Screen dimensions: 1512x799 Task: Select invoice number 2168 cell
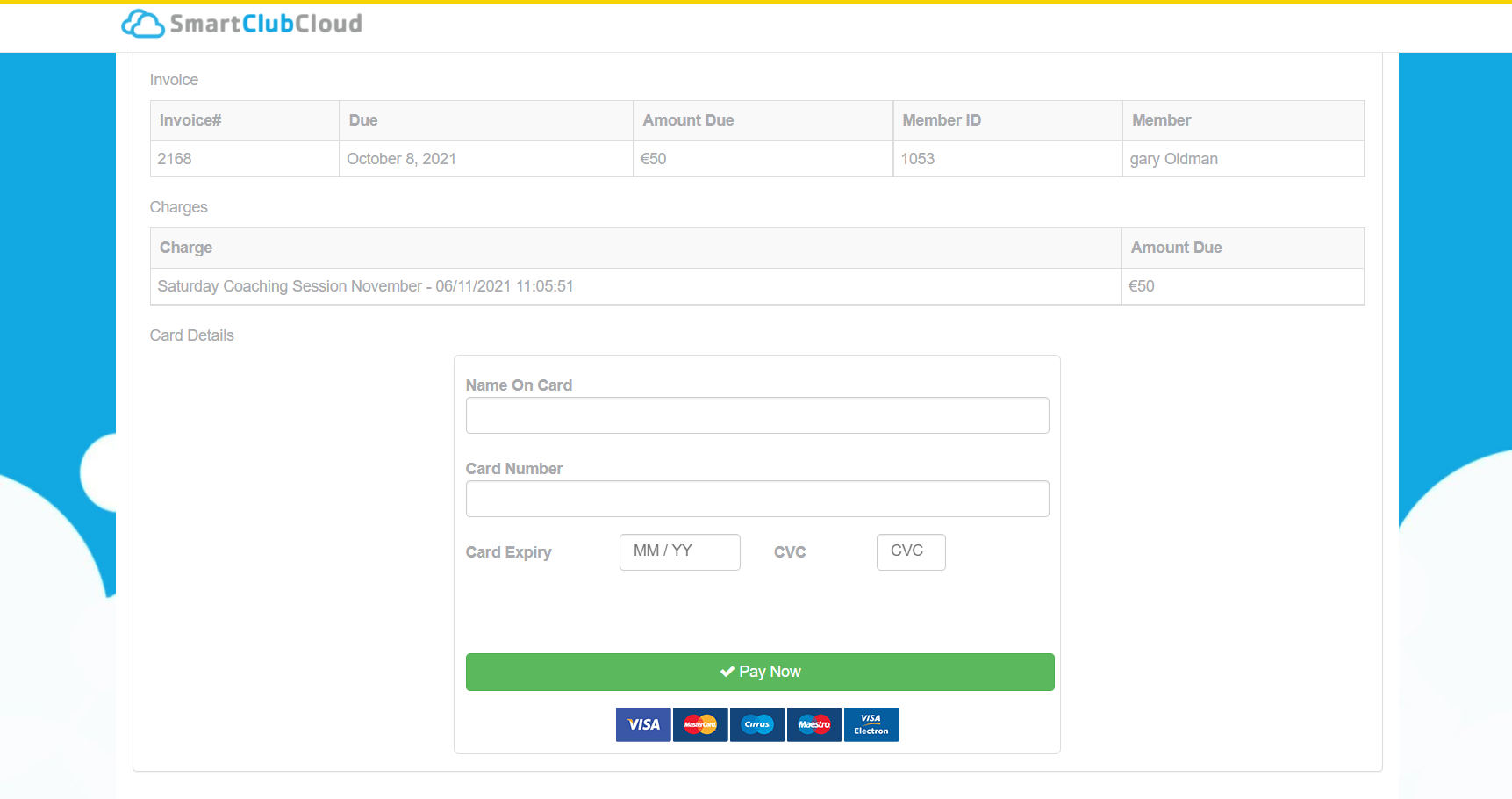[245, 159]
